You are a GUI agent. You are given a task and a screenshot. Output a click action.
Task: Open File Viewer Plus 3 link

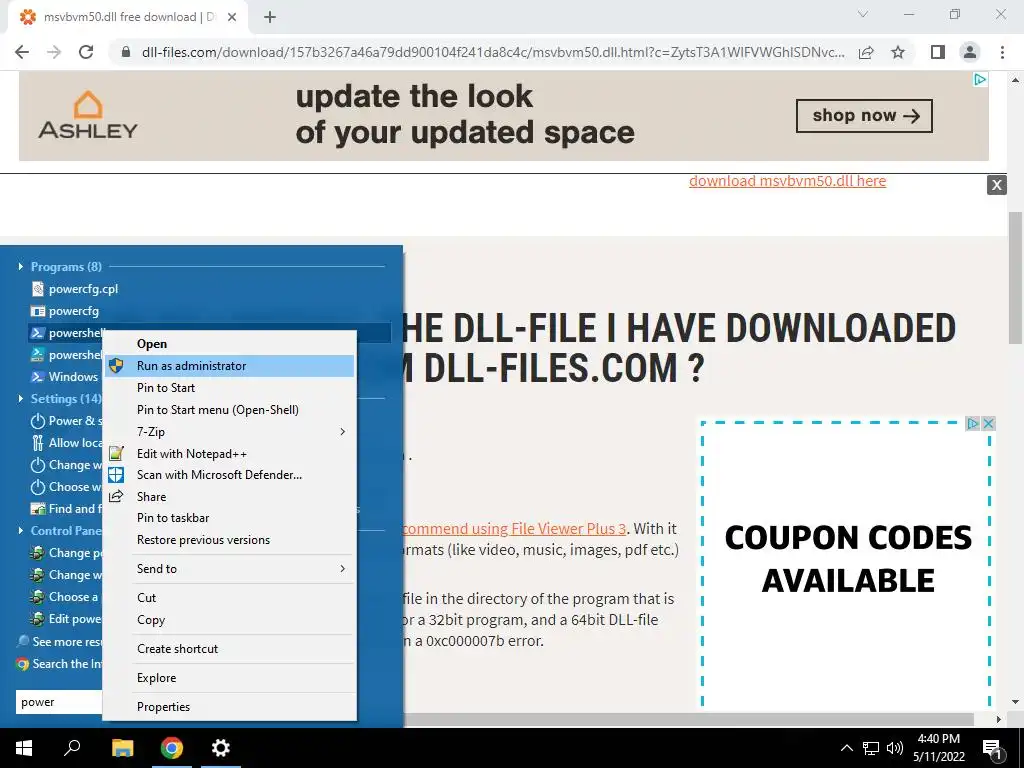(x=514, y=528)
